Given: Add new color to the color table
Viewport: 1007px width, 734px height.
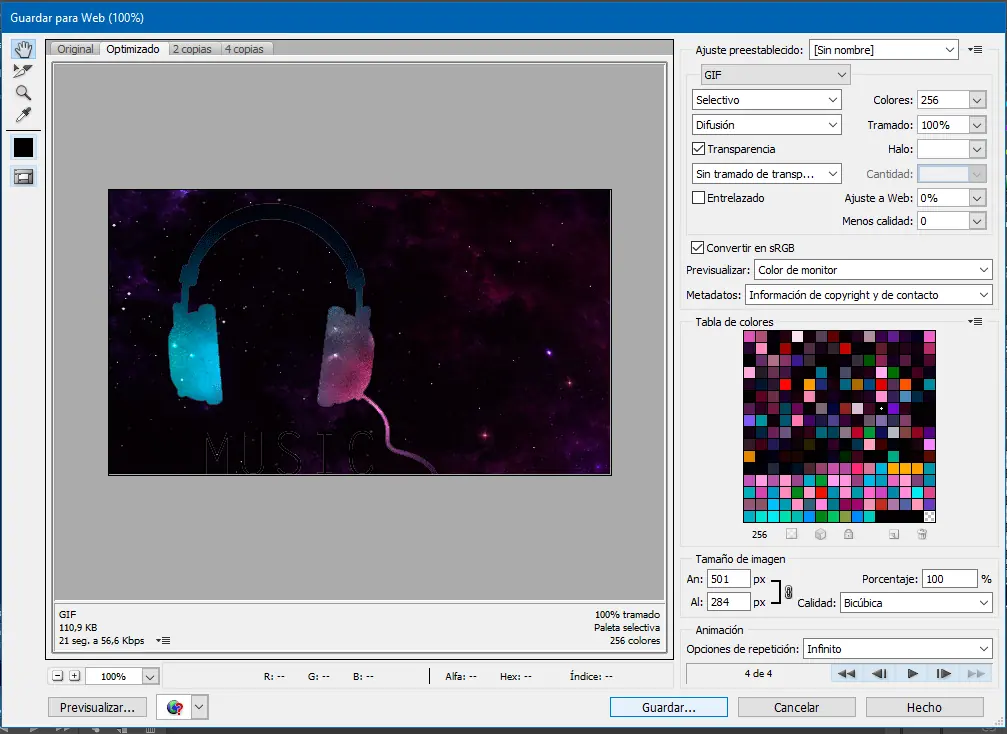Looking at the screenshot, I should [x=893, y=534].
